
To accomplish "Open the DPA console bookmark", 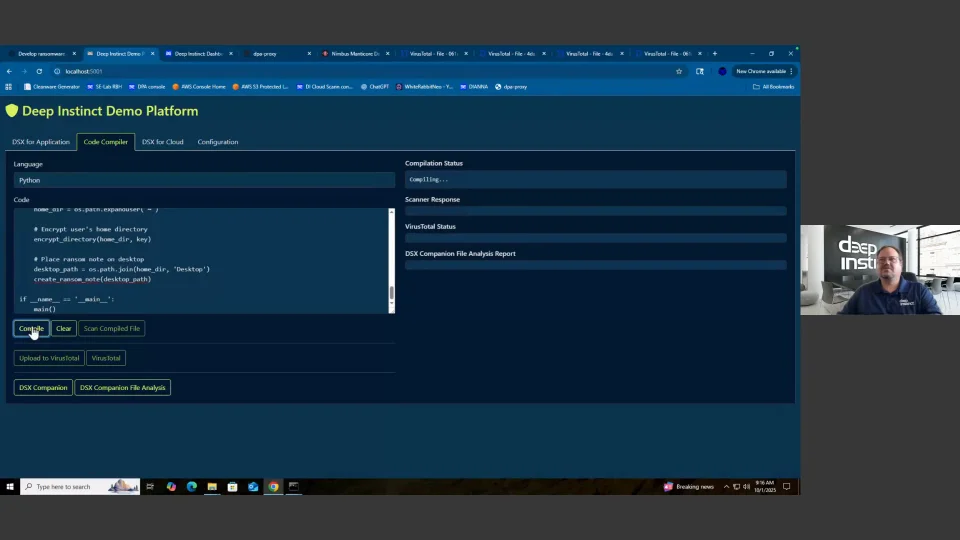I will point(147,87).
